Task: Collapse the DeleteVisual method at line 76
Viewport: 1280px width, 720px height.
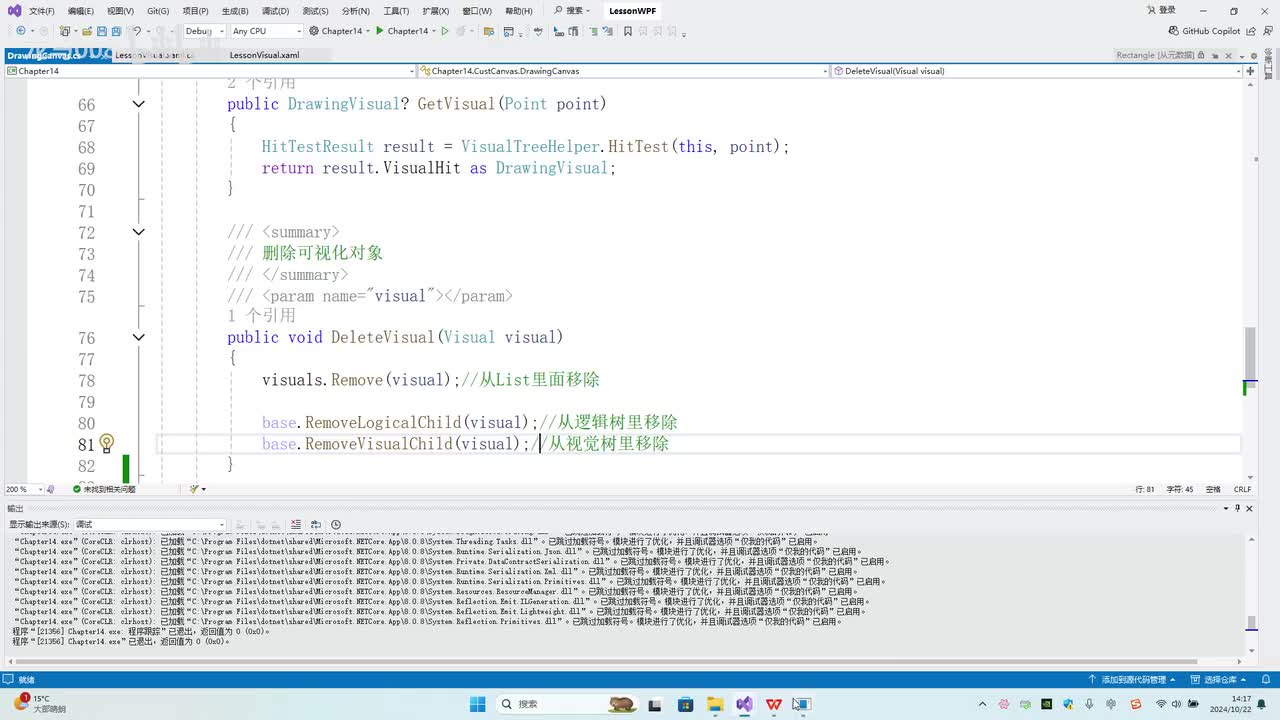Action: click(x=139, y=338)
